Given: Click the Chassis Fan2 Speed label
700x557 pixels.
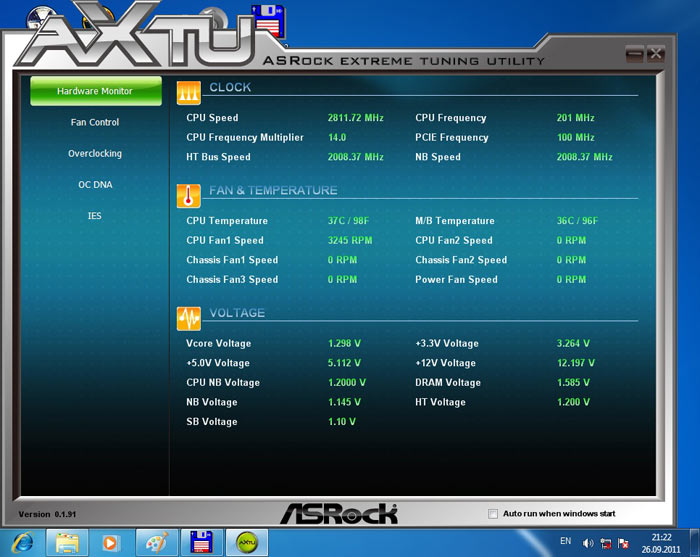Looking at the screenshot, I should click(461, 260).
